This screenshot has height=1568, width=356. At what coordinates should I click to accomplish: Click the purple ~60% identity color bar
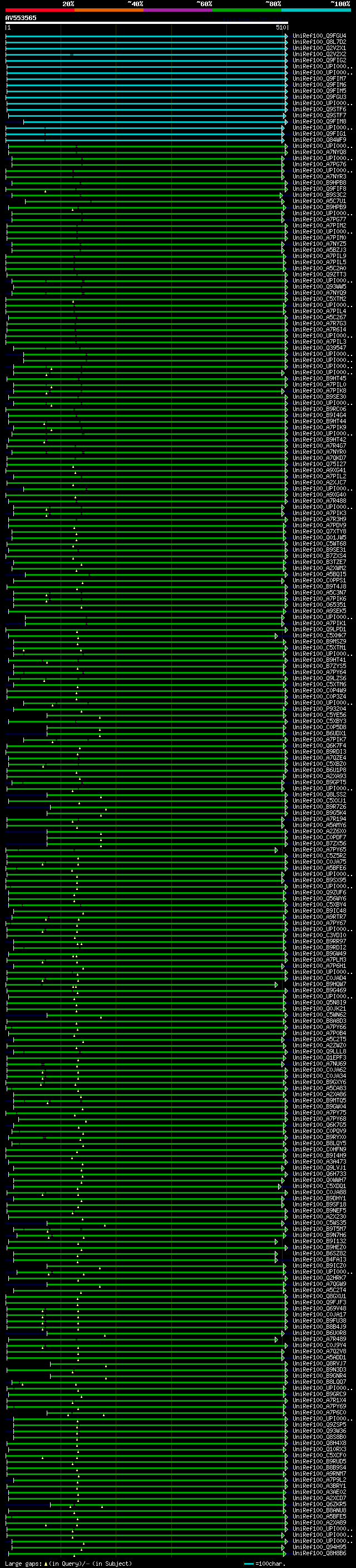pos(177,10)
